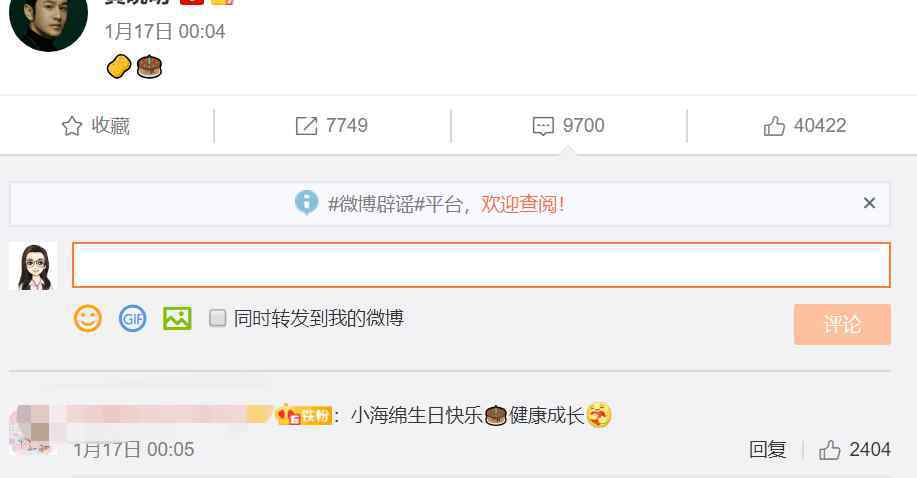
Task: Click the comment bubble icon showing 9700
Action: [543, 126]
